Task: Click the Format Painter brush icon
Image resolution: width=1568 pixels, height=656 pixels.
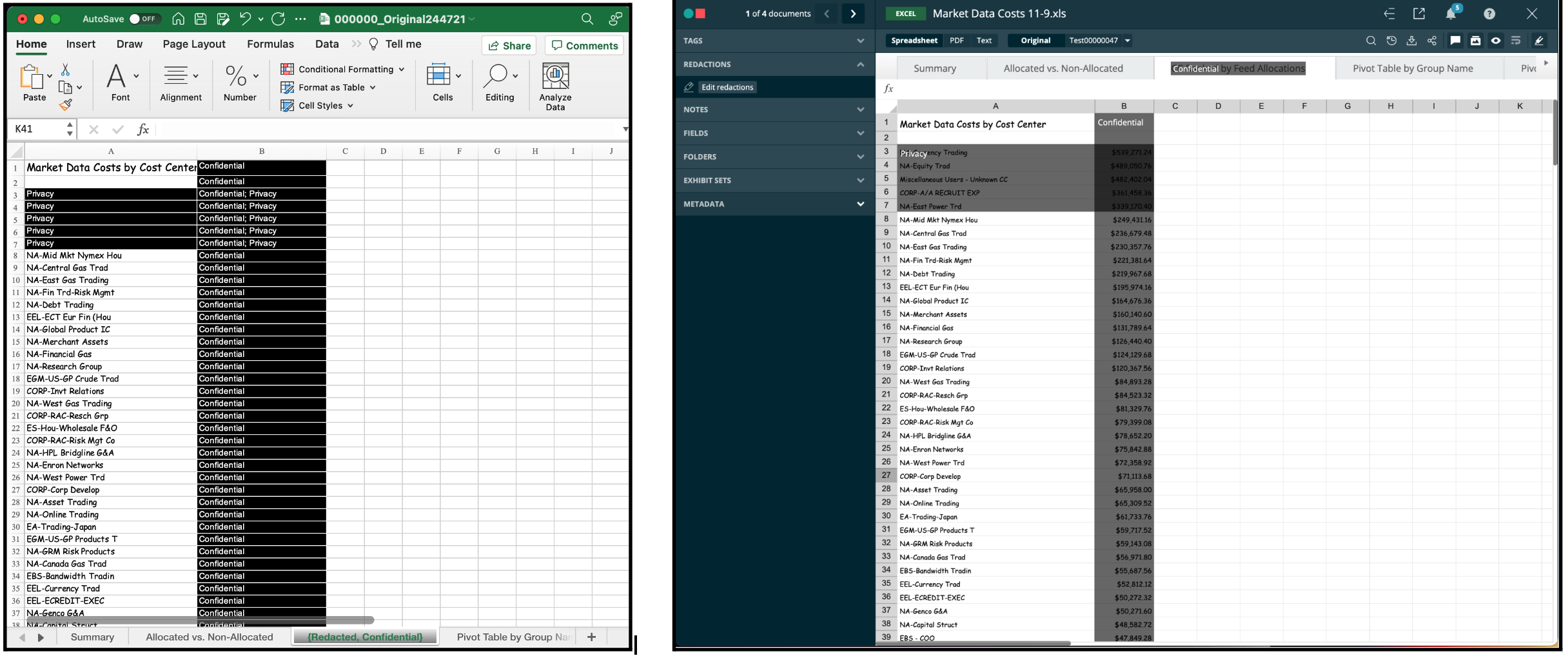Action: pos(65,104)
